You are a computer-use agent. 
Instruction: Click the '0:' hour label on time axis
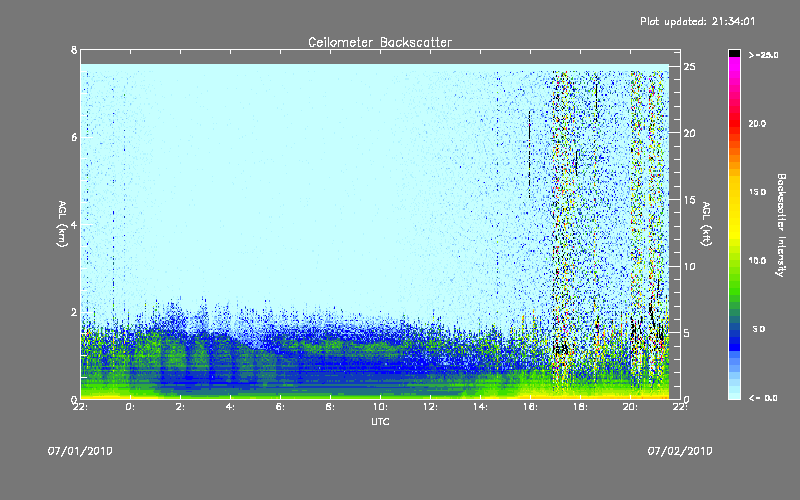click(x=130, y=407)
